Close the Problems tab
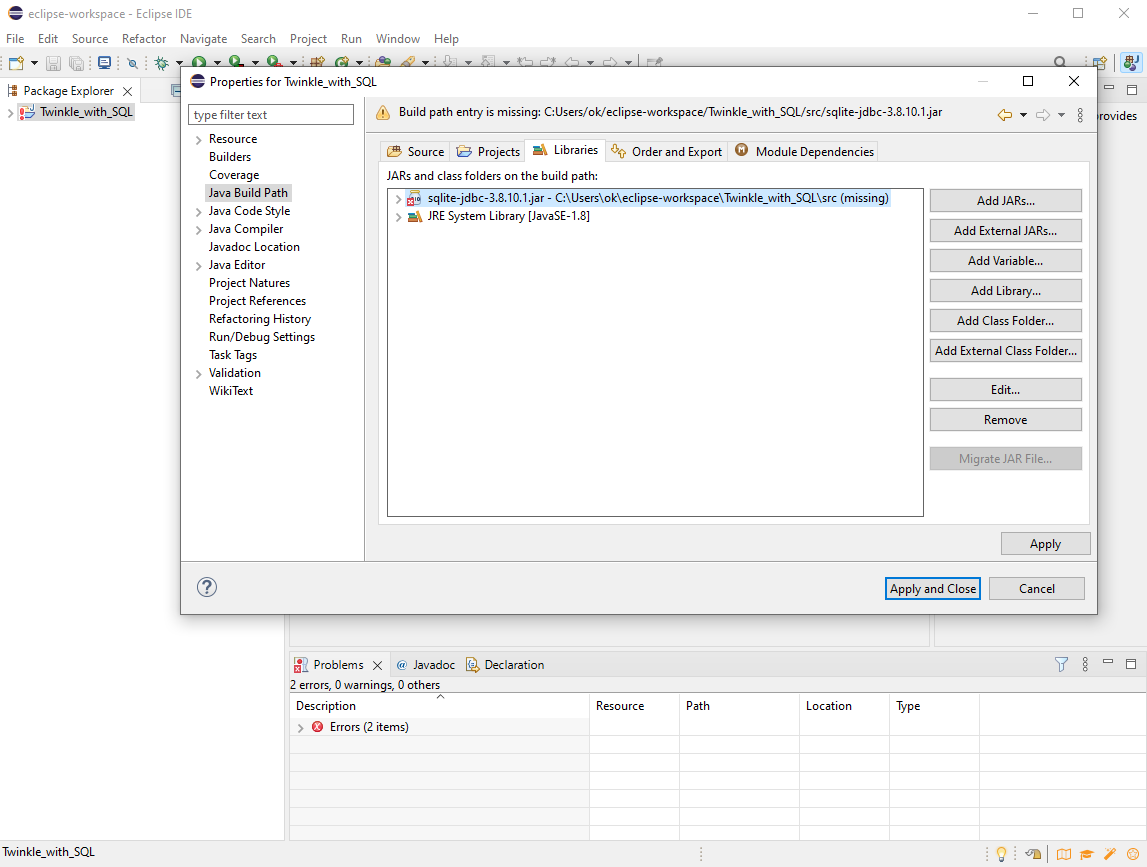This screenshot has width=1147, height=867. 377,665
